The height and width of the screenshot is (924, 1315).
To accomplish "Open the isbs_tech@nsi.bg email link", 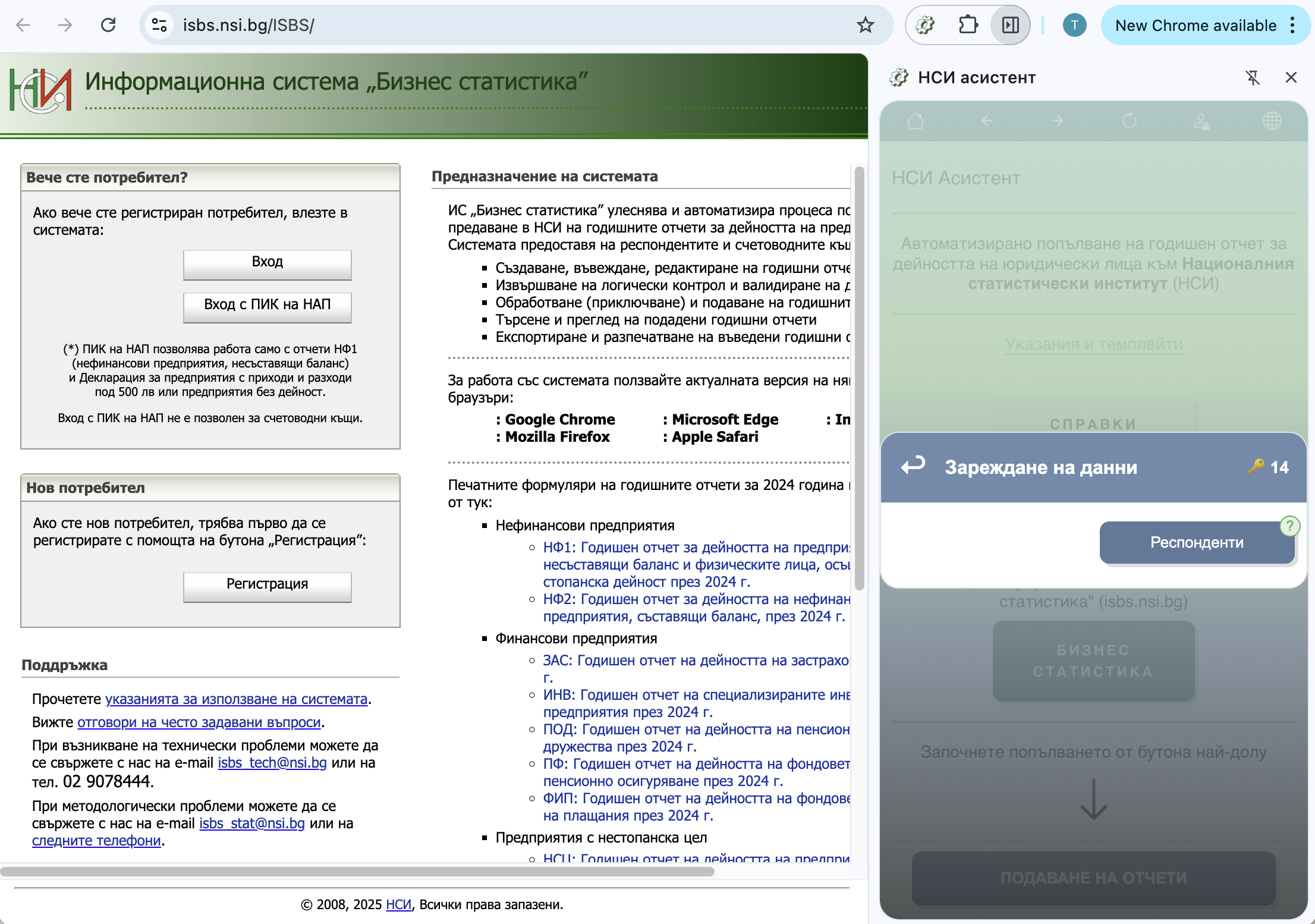I will [272, 763].
